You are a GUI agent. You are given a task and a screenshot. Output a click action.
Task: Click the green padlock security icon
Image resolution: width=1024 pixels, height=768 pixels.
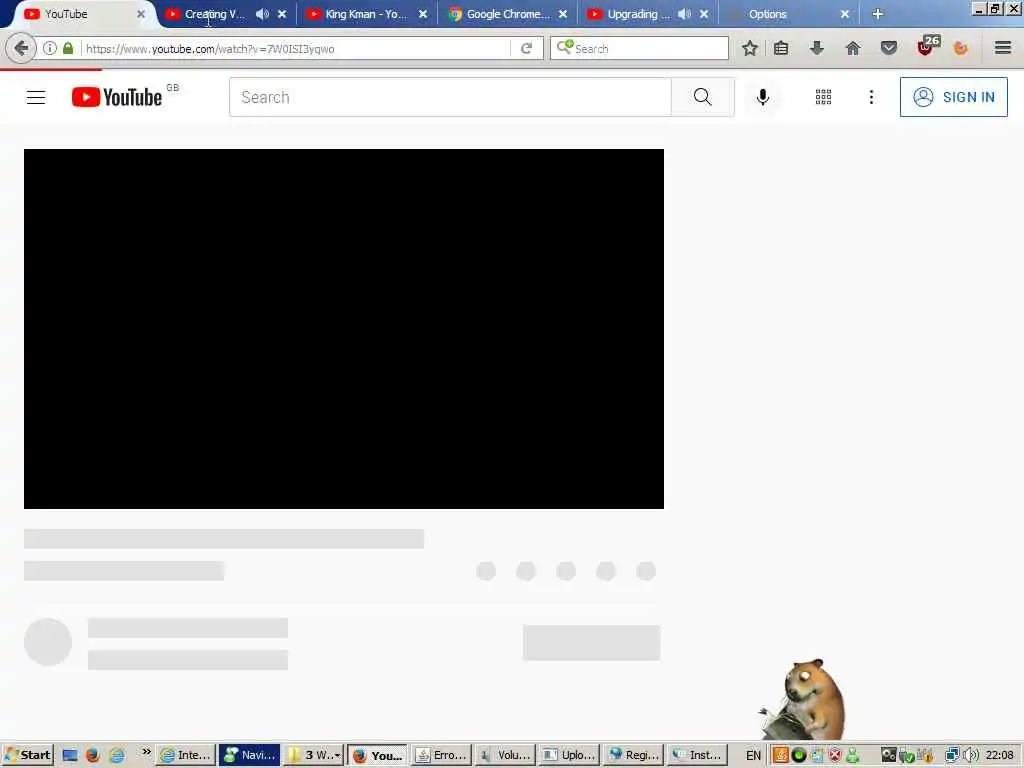[x=68, y=48]
